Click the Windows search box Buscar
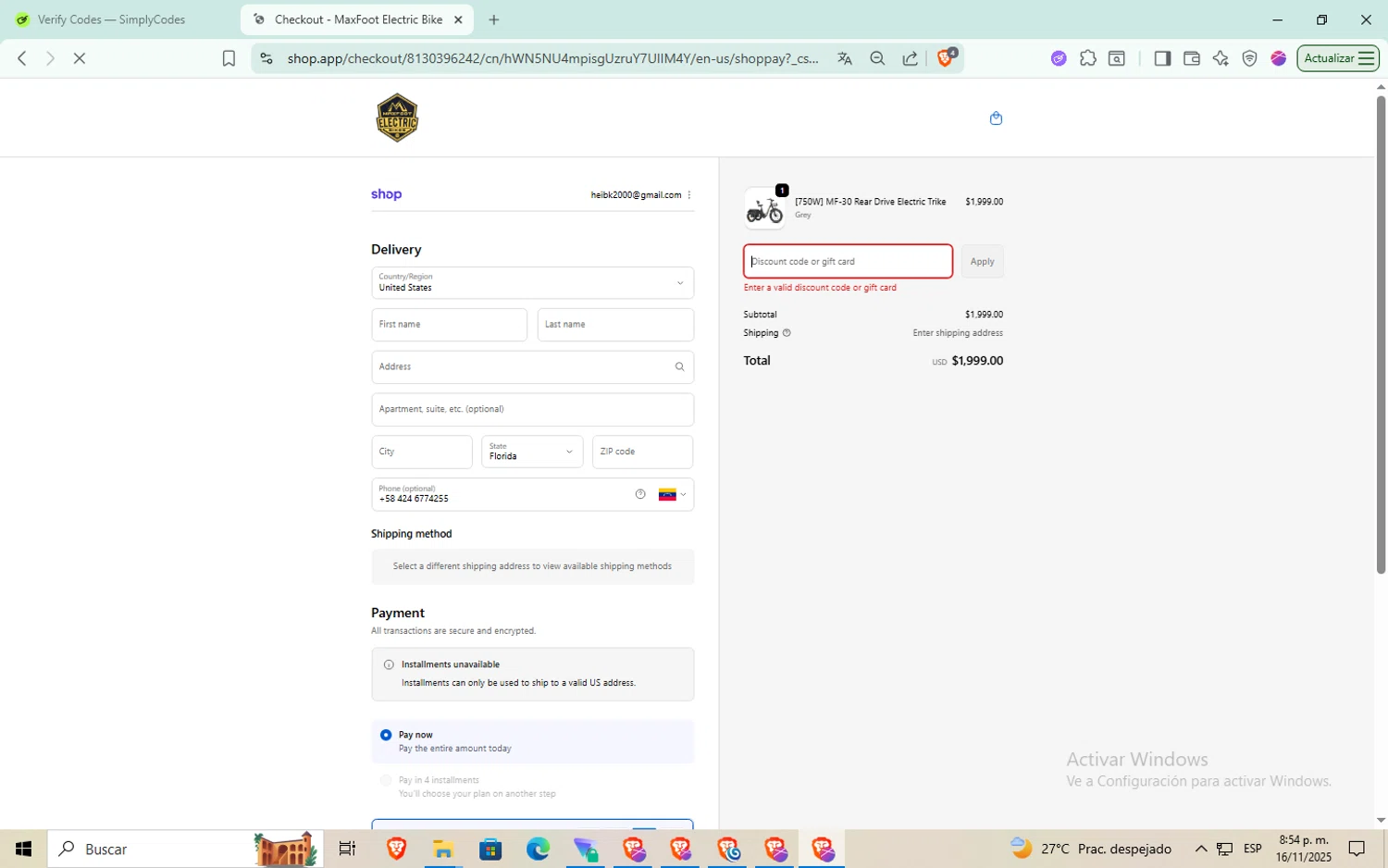This screenshot has width=1388, height=868. coord(185,849)
